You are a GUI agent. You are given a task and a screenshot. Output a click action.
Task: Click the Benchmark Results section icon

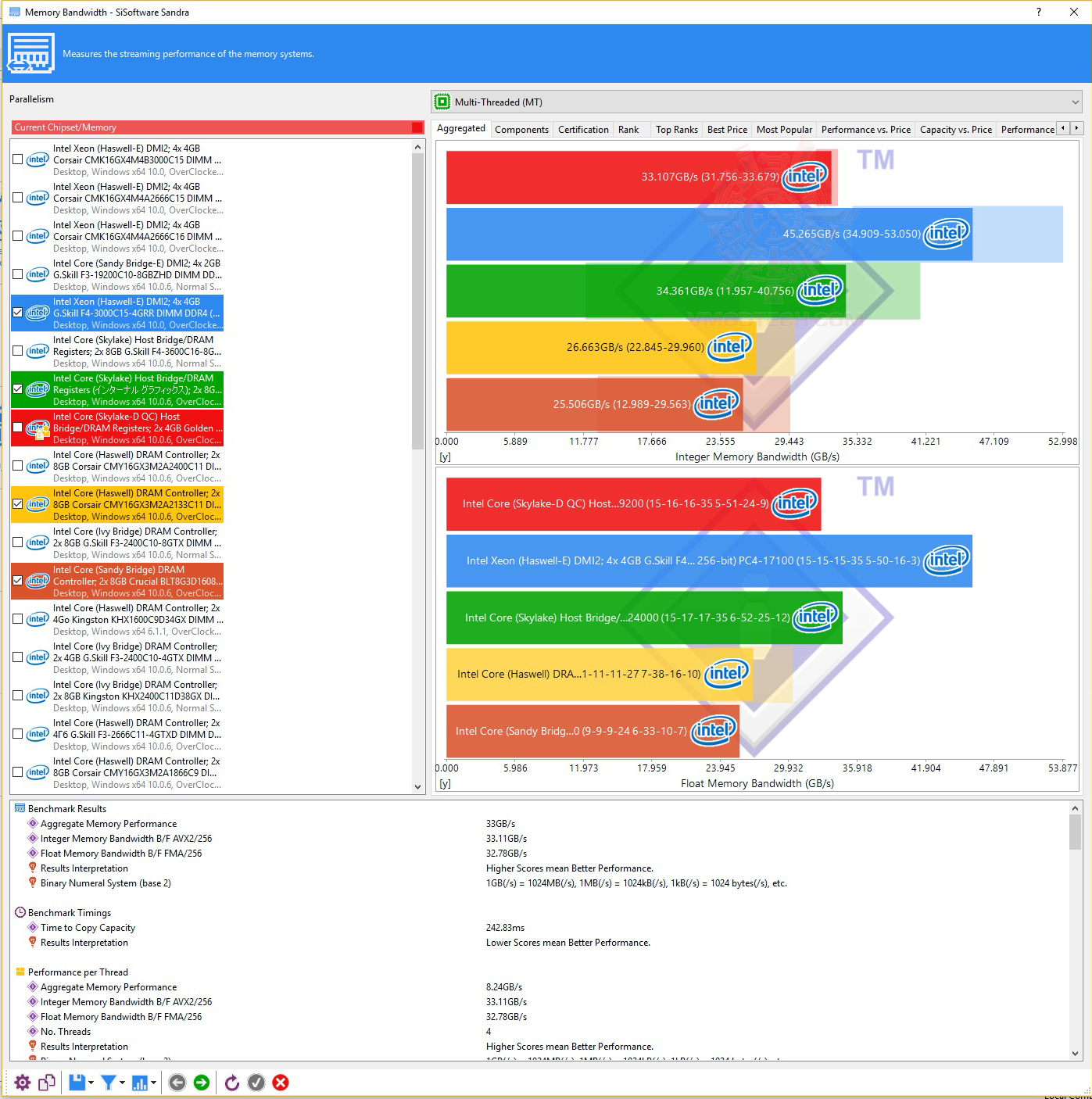tap(20, 808)
